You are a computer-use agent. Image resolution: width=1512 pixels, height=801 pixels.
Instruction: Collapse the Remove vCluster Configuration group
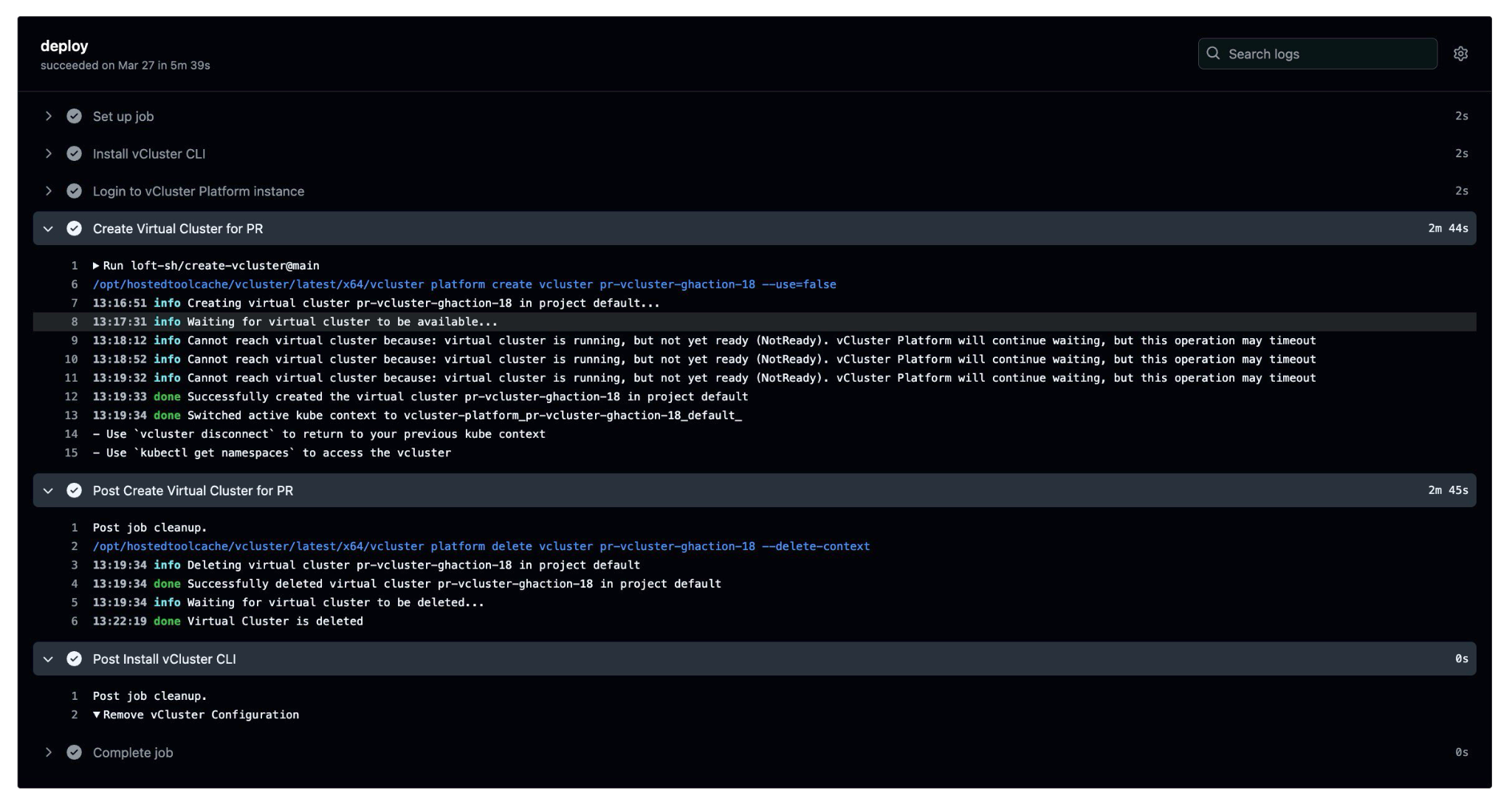point(96,715)
